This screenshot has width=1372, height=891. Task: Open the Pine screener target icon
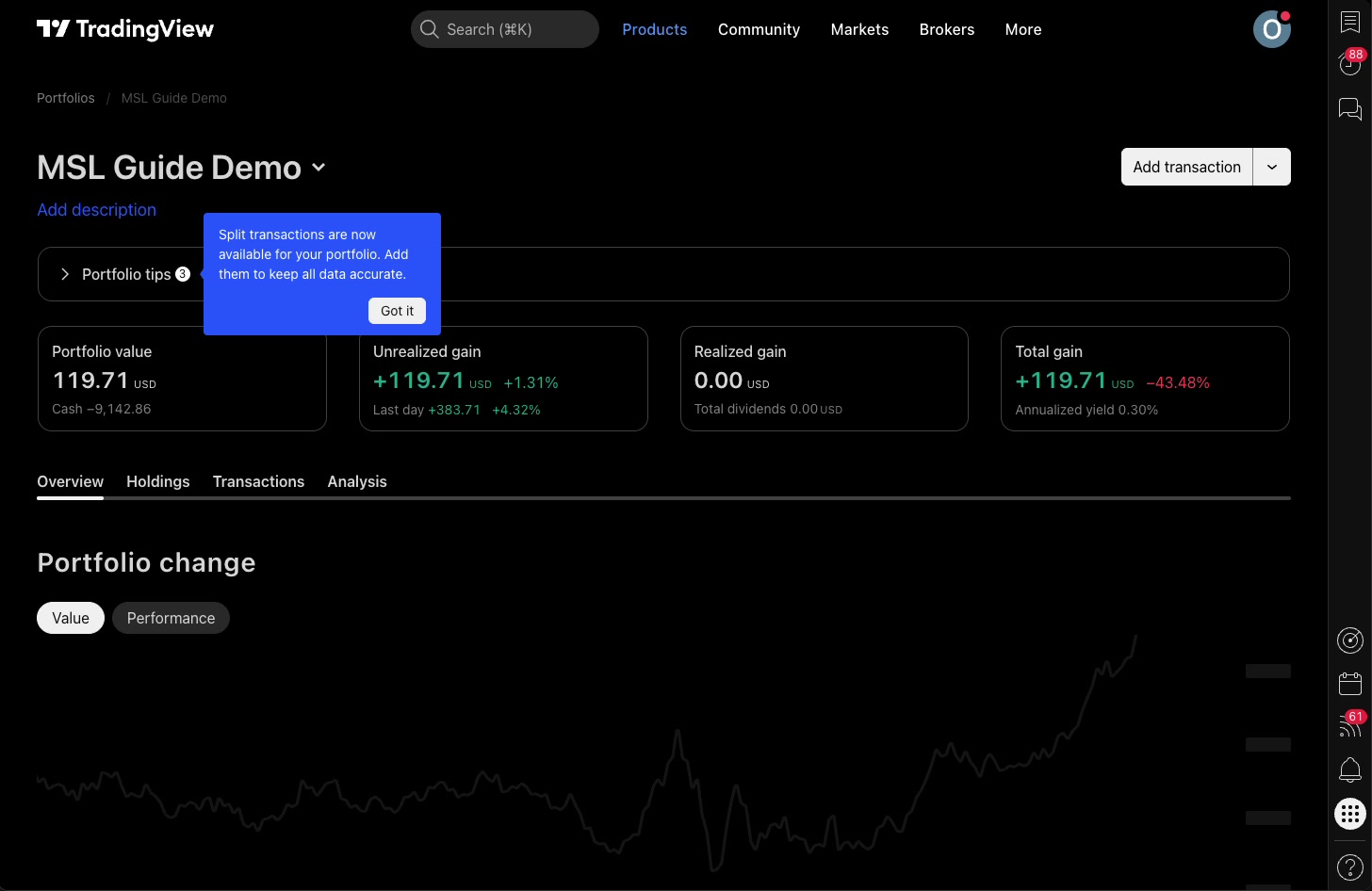[1350, 640]
